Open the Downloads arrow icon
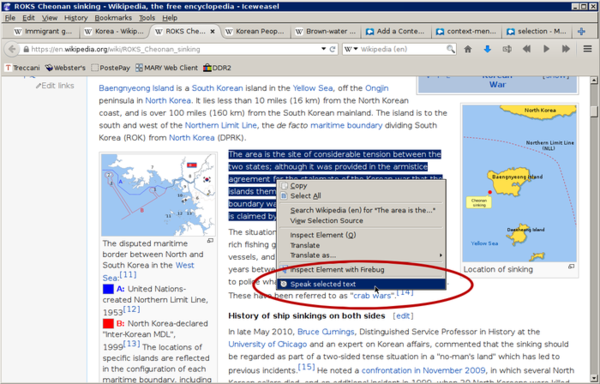 click(x=487, y=49)
